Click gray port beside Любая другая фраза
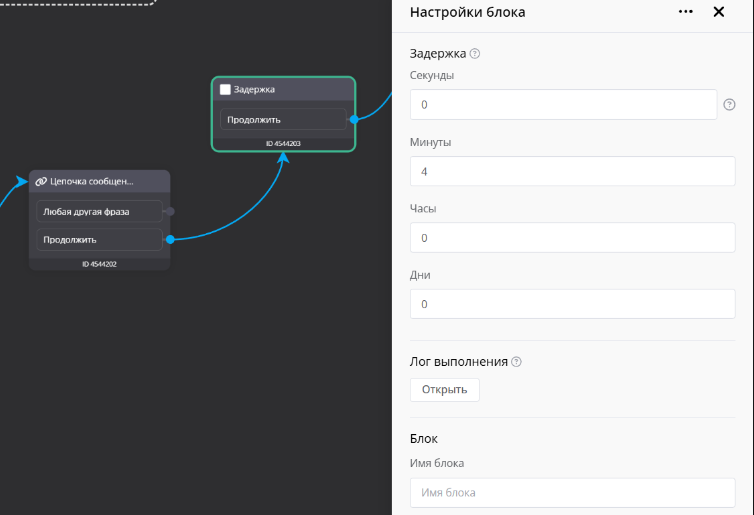This screenshot has width=754, height=515. click(170, 211)
